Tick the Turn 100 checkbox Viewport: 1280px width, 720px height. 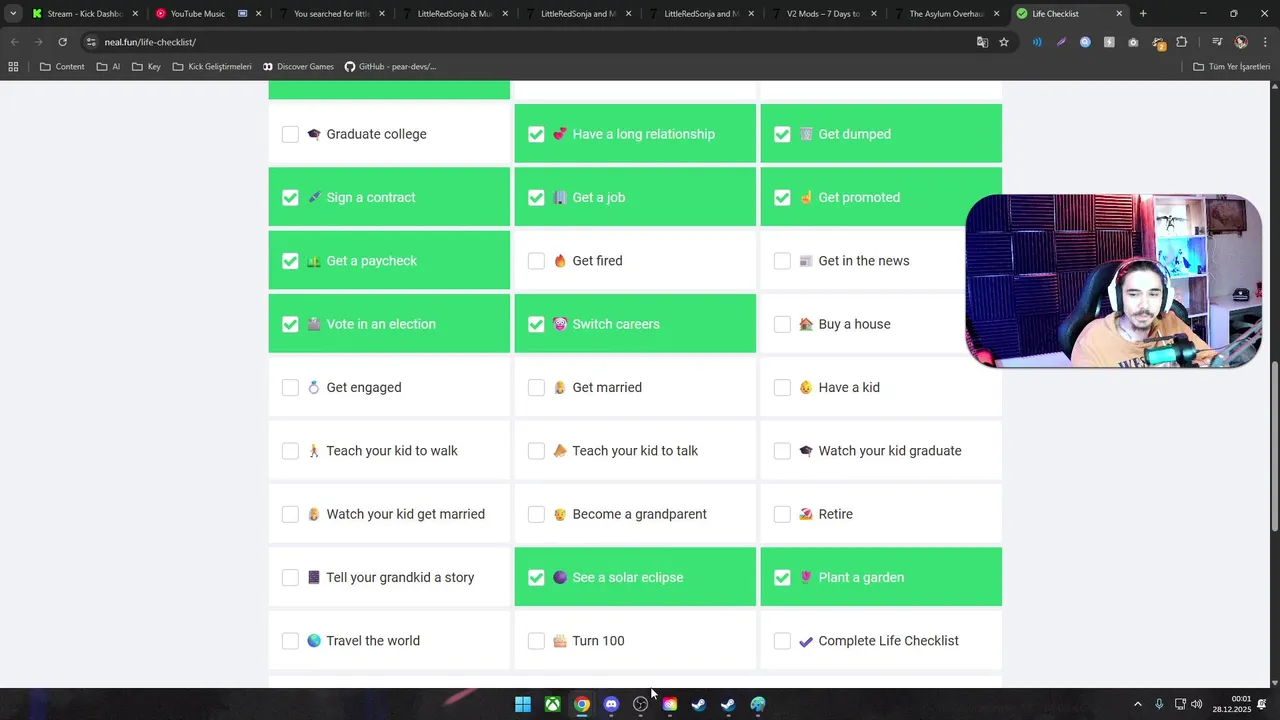pos(536,641)
